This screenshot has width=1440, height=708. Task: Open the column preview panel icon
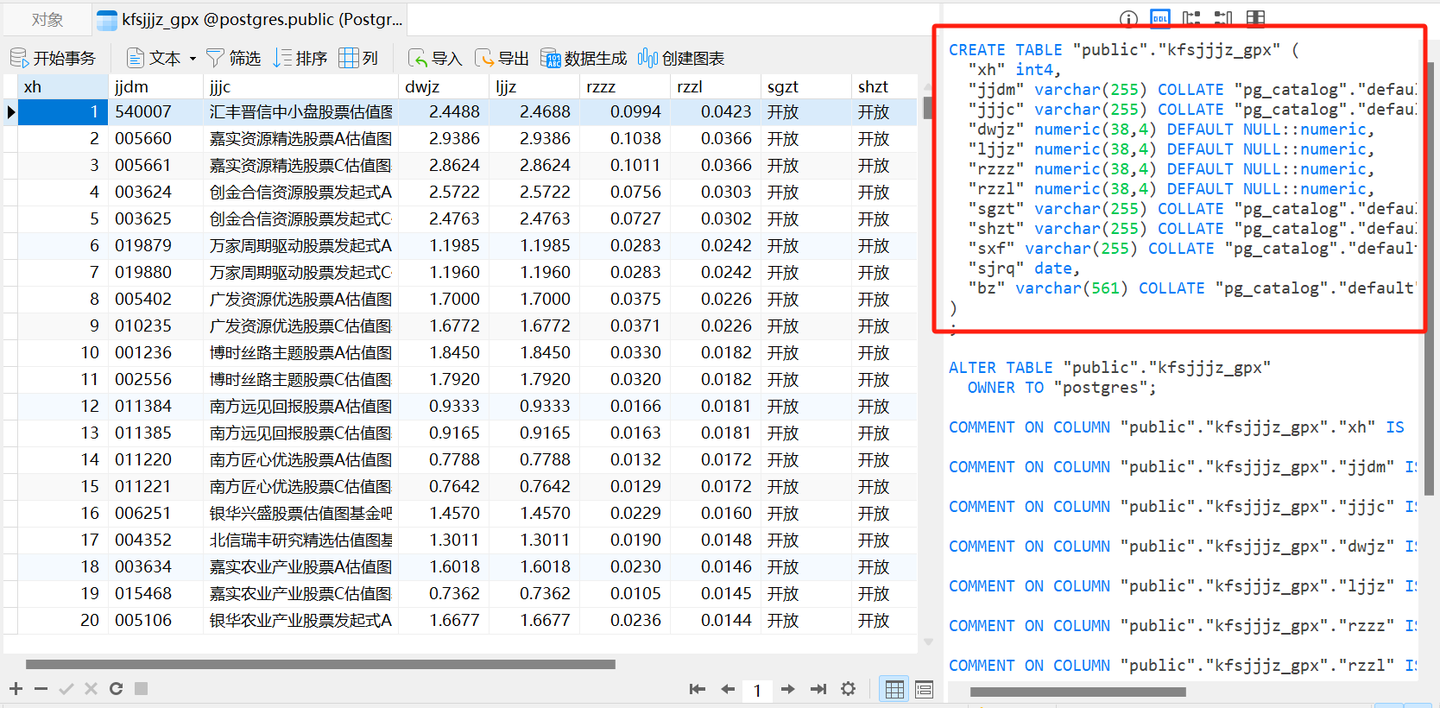click(x=1255, y=18)
